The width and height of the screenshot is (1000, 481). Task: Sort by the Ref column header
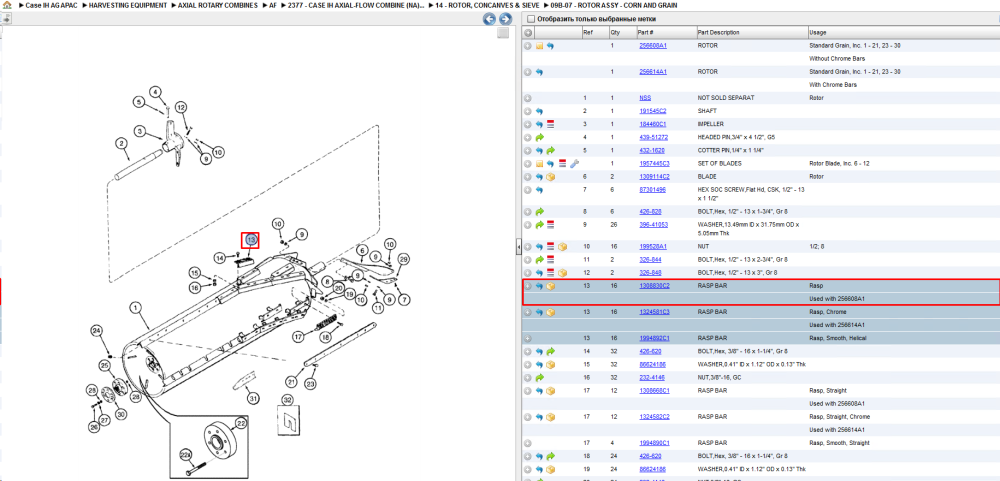point(596,33)
